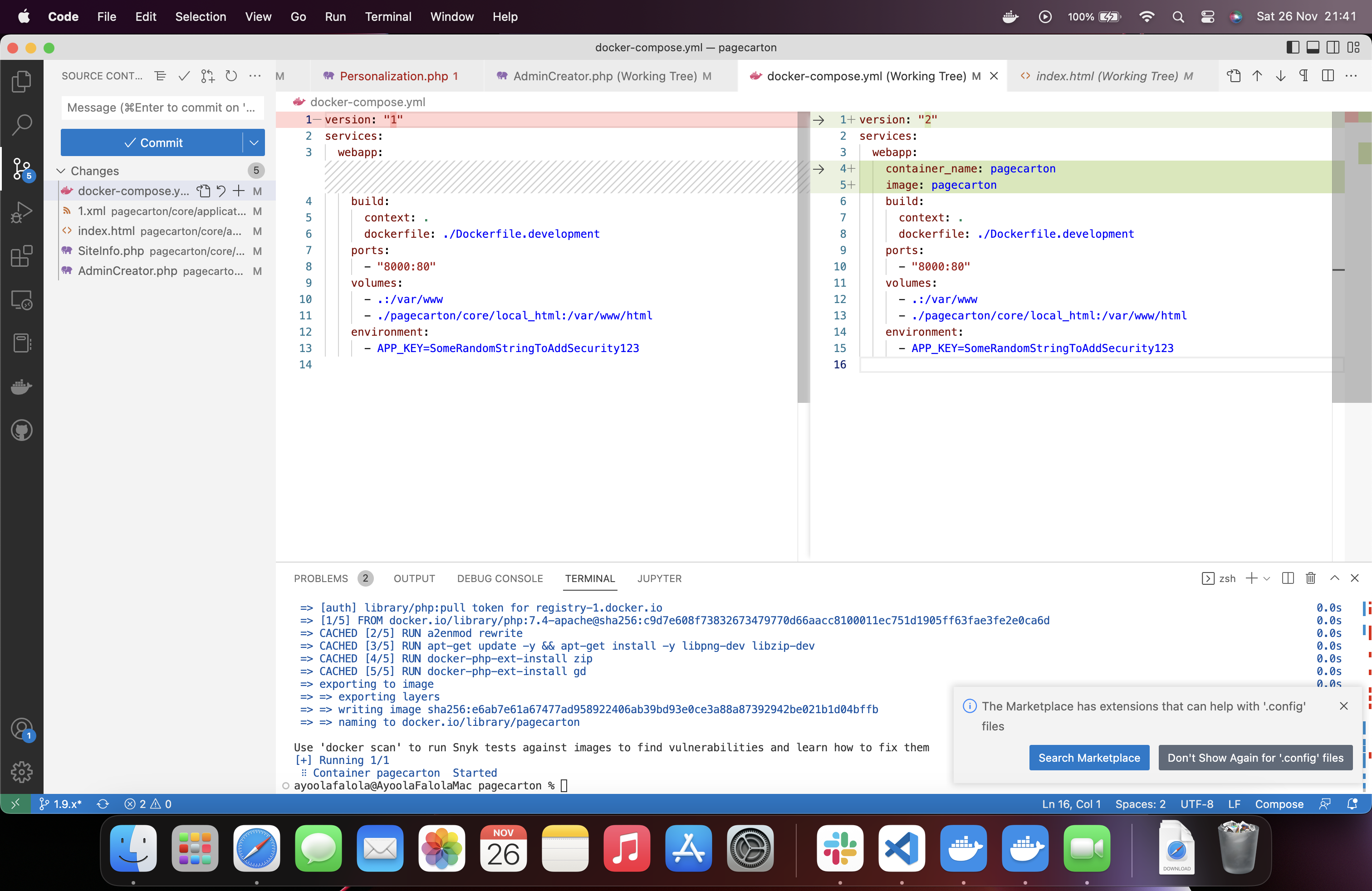1372x891 pixels.
Task: Click UTF-8 encoding selector
Action: [1197, 804]
